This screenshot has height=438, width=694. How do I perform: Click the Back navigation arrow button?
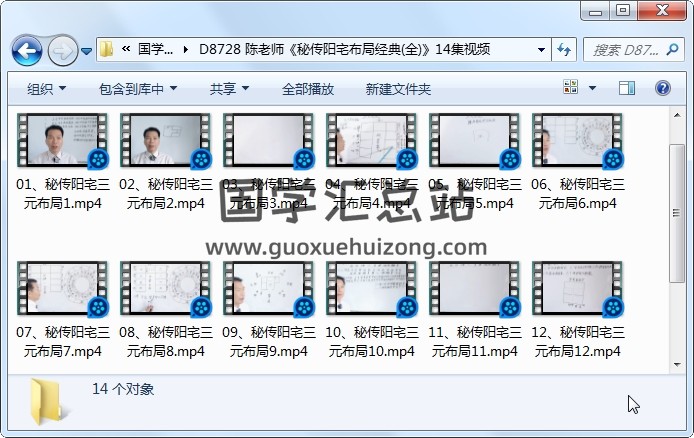tap(26, 49)
